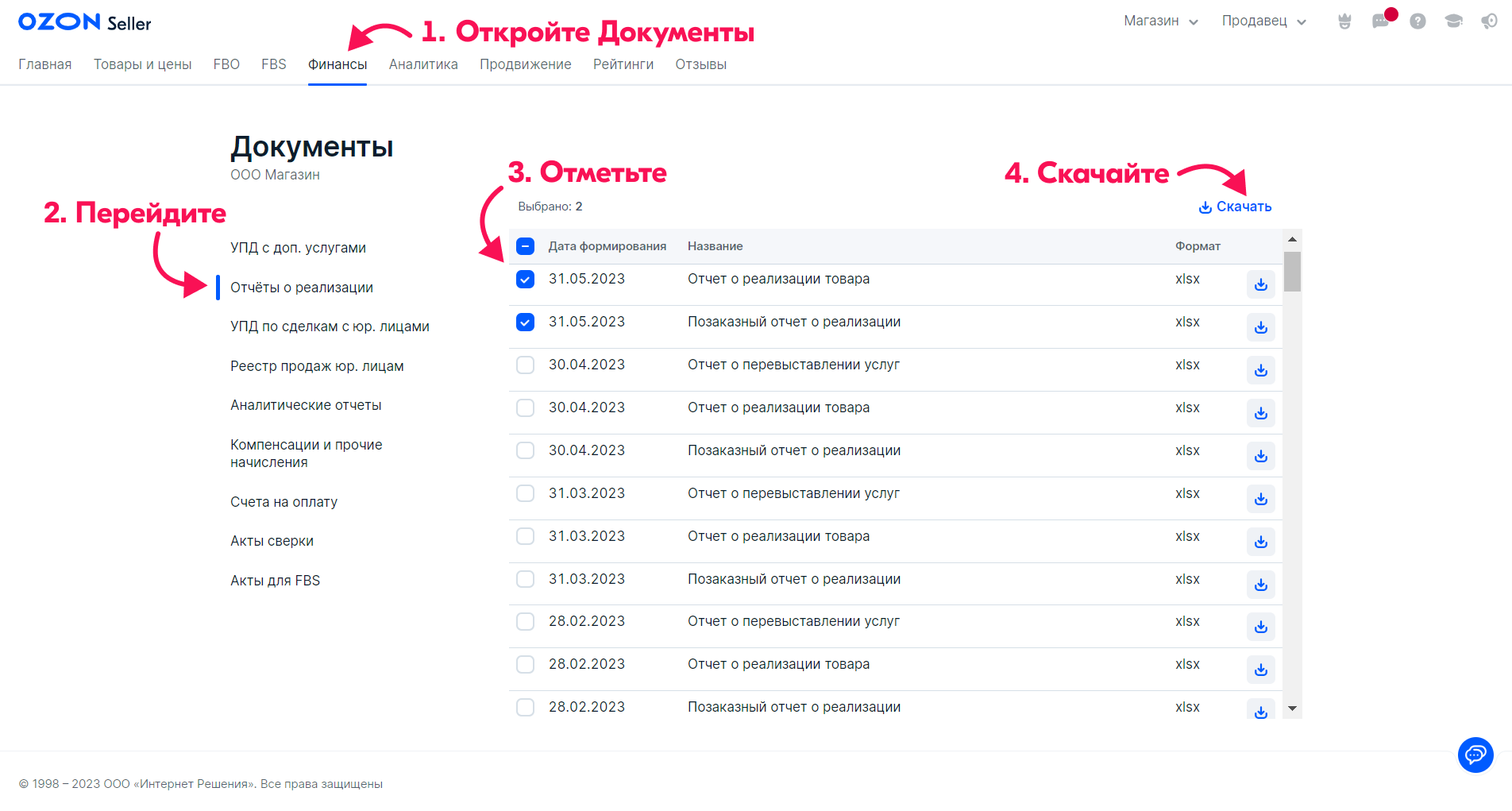Download the 30.04.2023 Отчет о реализации товара file
This screenshot has height=811, width=1512.
pos(1260,413)
